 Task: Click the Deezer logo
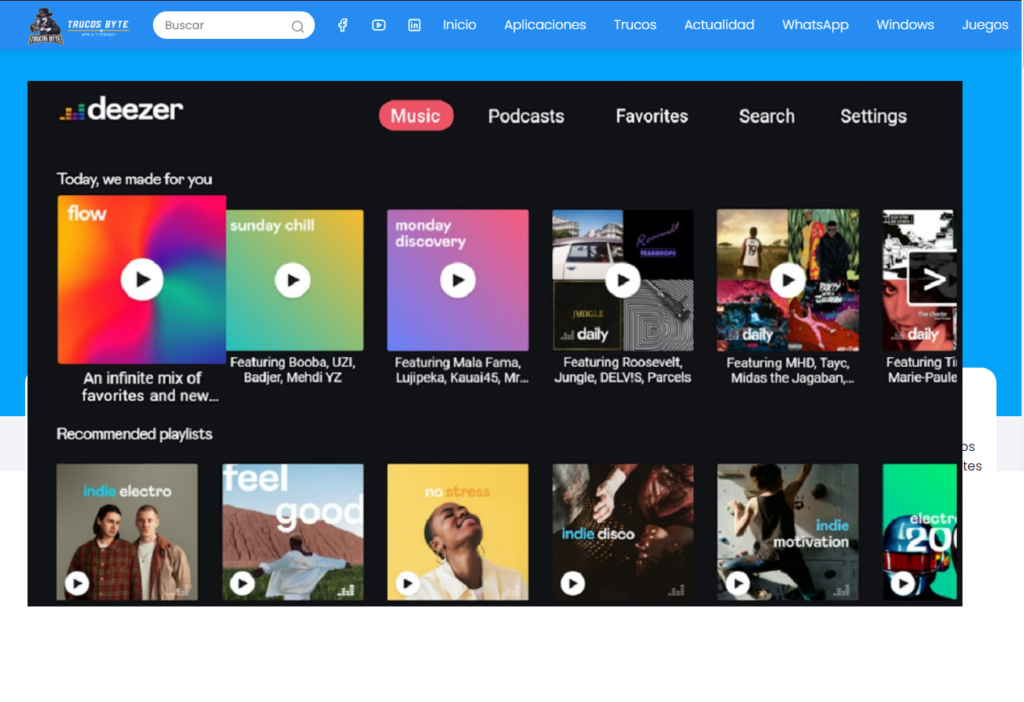tap(121, 109)
